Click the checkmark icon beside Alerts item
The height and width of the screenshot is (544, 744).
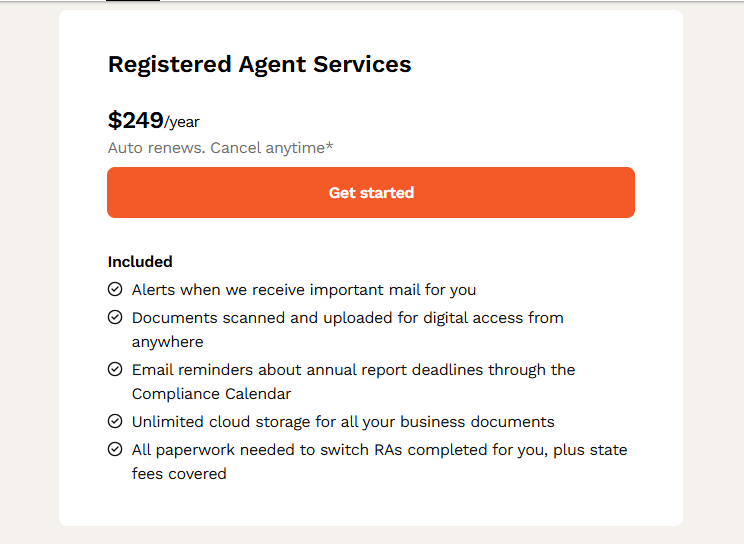(x=115, y=289)
